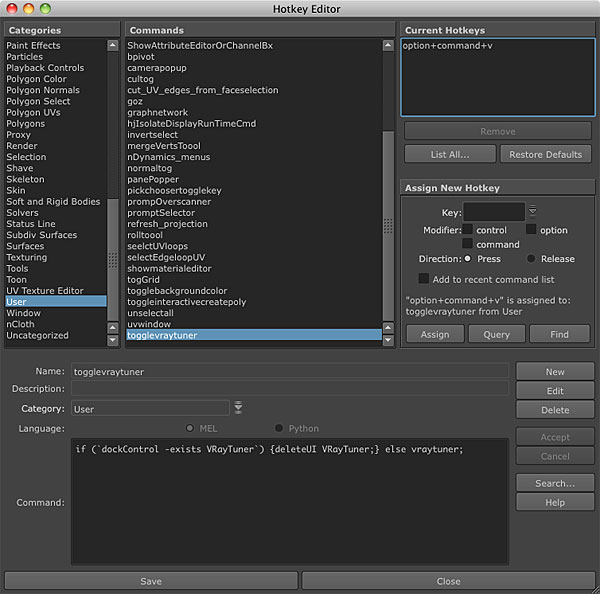Click the green zoom window button

click(x=45, y=8)
